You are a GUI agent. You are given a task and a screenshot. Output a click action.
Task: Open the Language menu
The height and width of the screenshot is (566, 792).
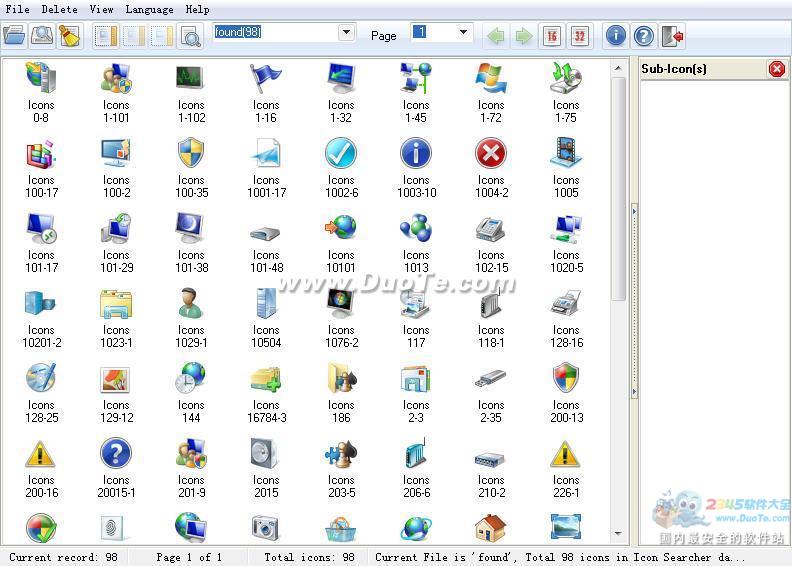tap(149, 9)
